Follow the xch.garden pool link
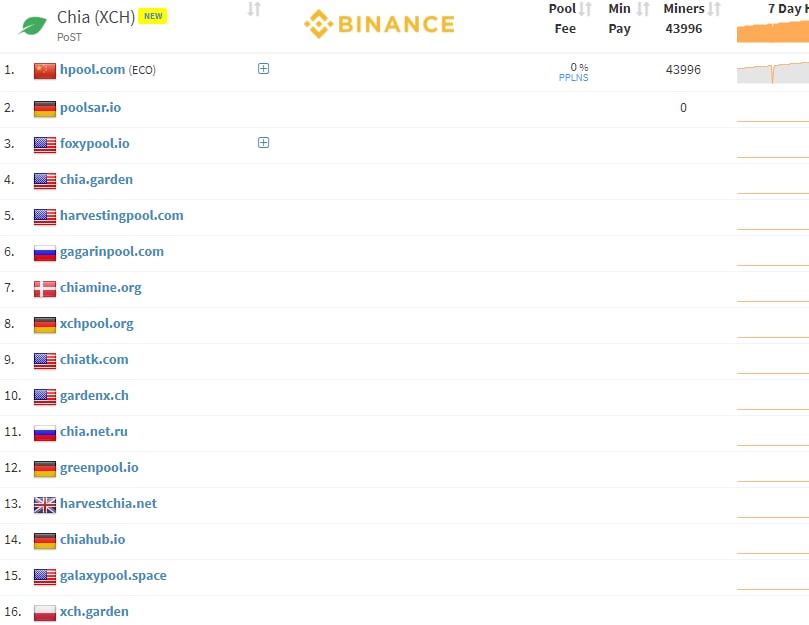Image resolution: width=809 pixels, height=625 pixels. 94,611
